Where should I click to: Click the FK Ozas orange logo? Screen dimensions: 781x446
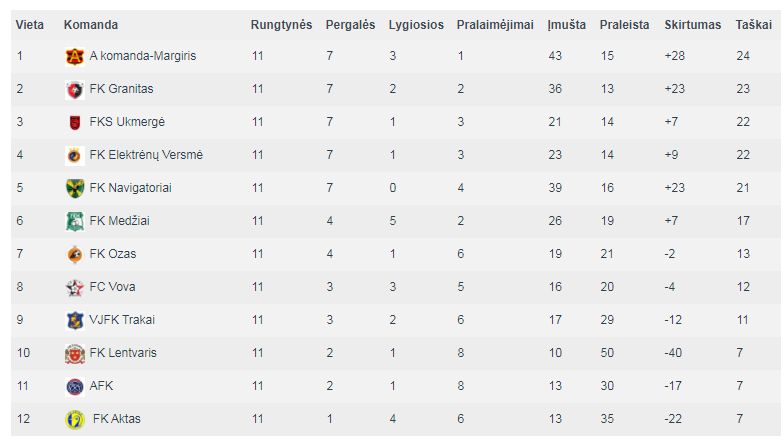coord(75,254)
